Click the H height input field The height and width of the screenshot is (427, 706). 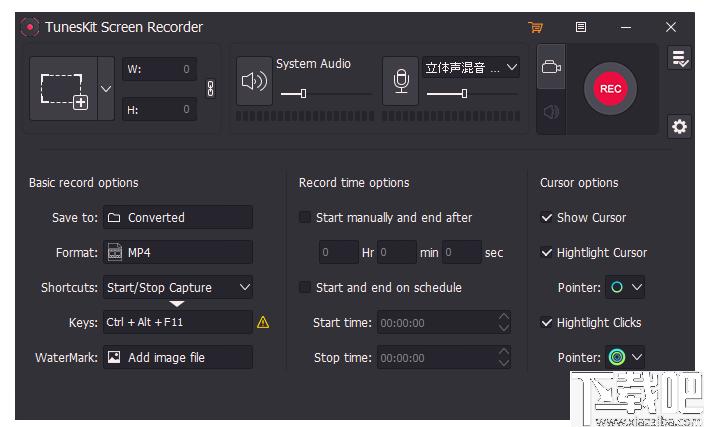click(159, 109)
